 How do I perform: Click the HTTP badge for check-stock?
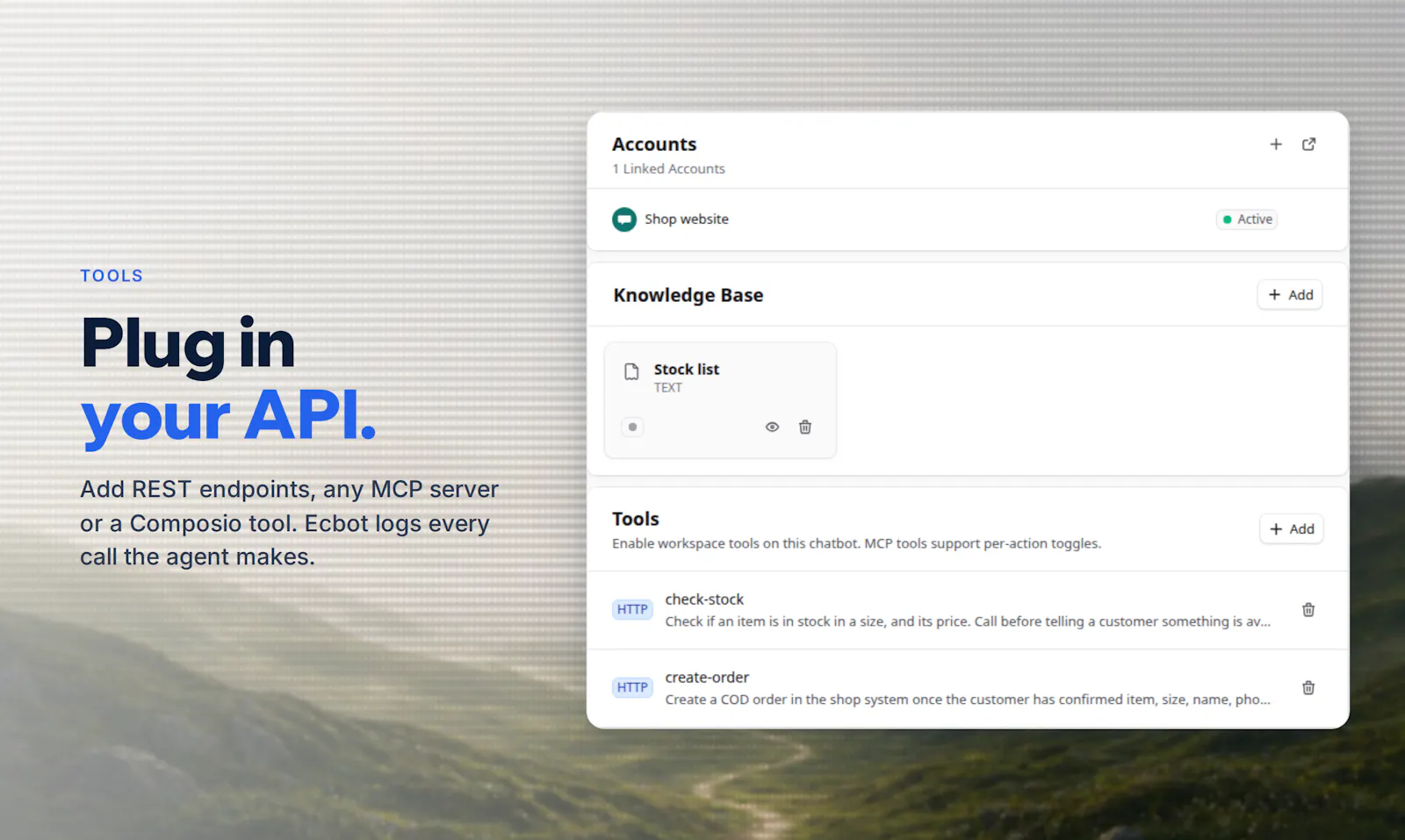click(632, 609)
